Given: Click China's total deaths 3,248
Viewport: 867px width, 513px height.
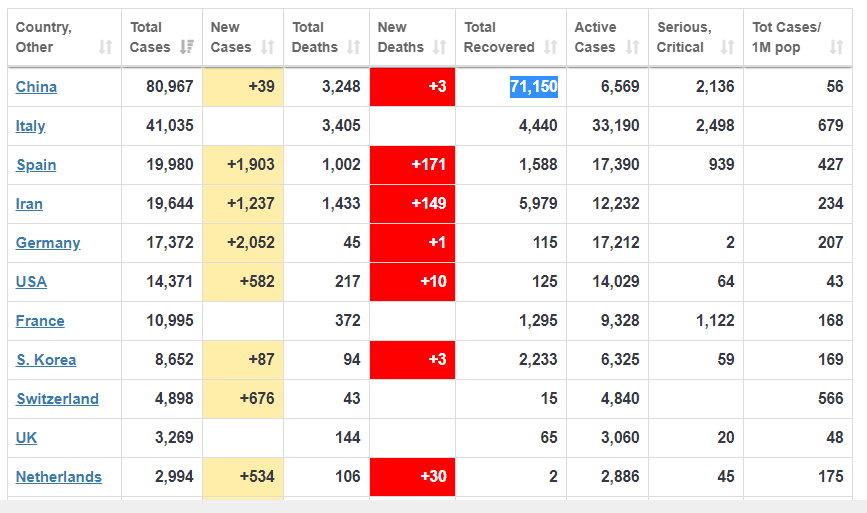Looking at the screenshot, I should tap(341, 87).
